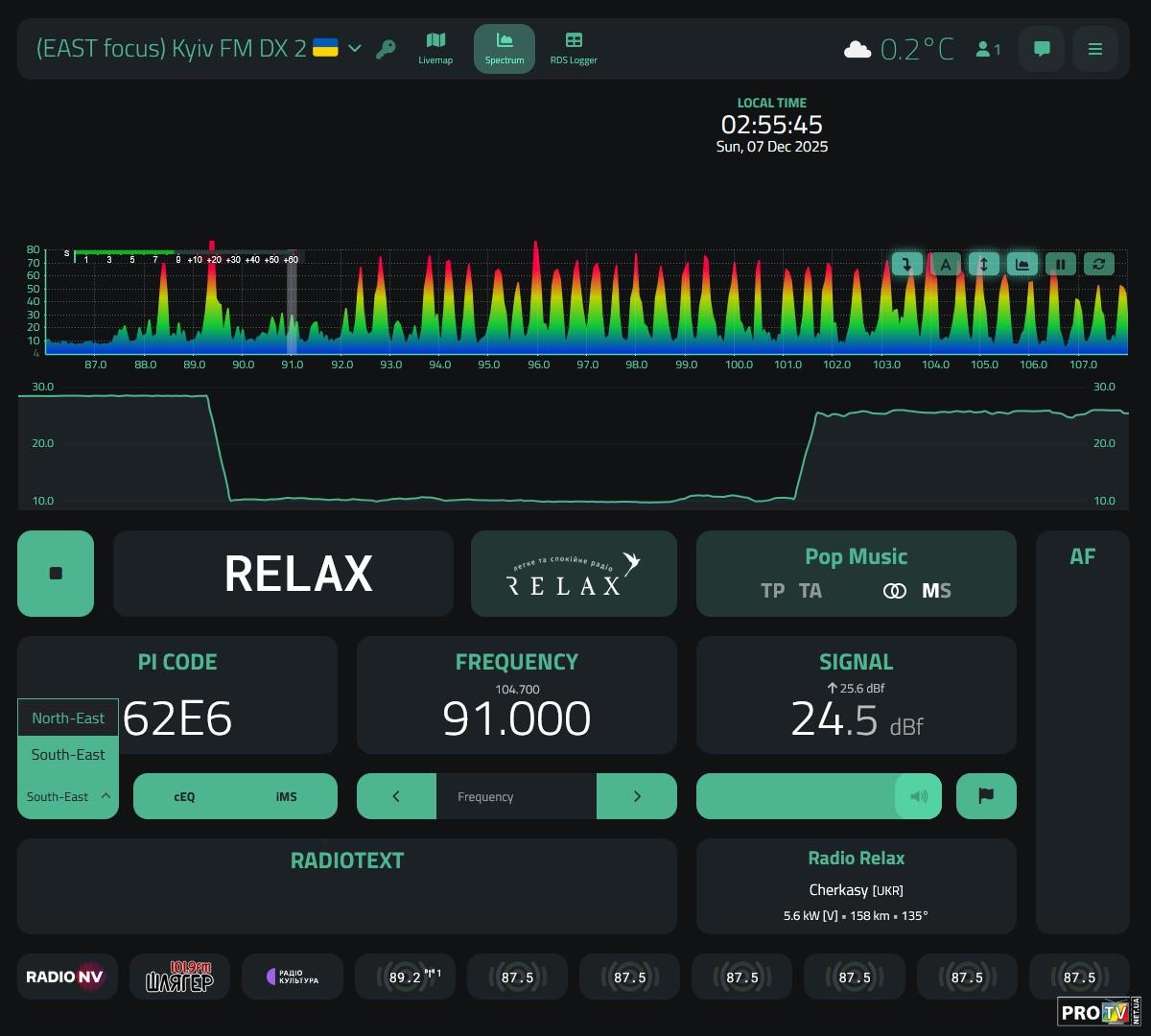
Task: Click the key icon beside the server name
Action: click(386, 49)
